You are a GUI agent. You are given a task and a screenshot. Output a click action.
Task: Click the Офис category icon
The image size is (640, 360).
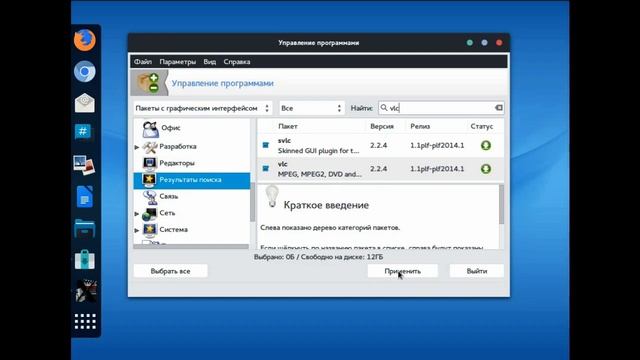coord(150,129)
